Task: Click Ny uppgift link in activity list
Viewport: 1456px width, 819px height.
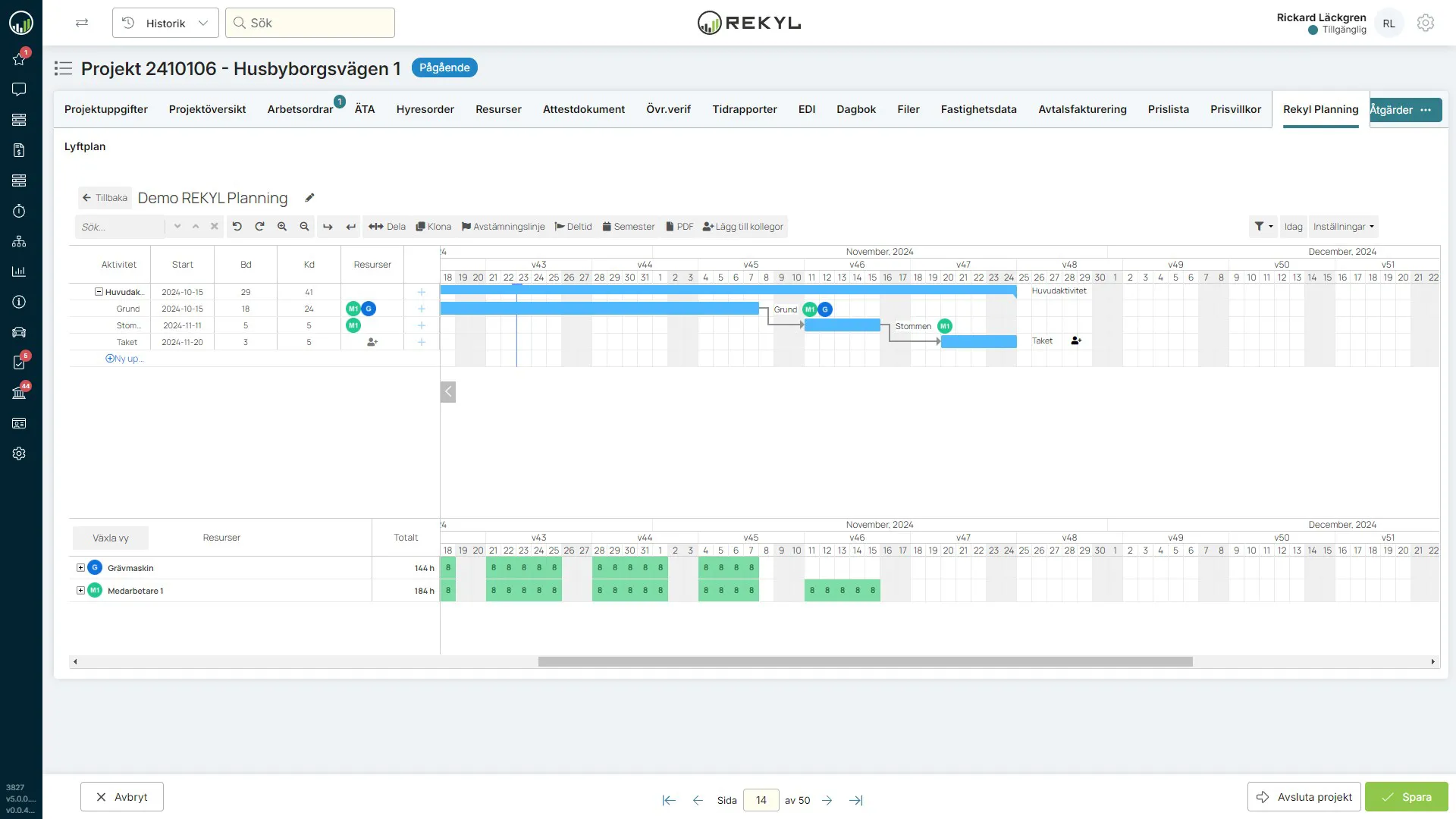Action: pyautogui.click(x=124, y=359)
